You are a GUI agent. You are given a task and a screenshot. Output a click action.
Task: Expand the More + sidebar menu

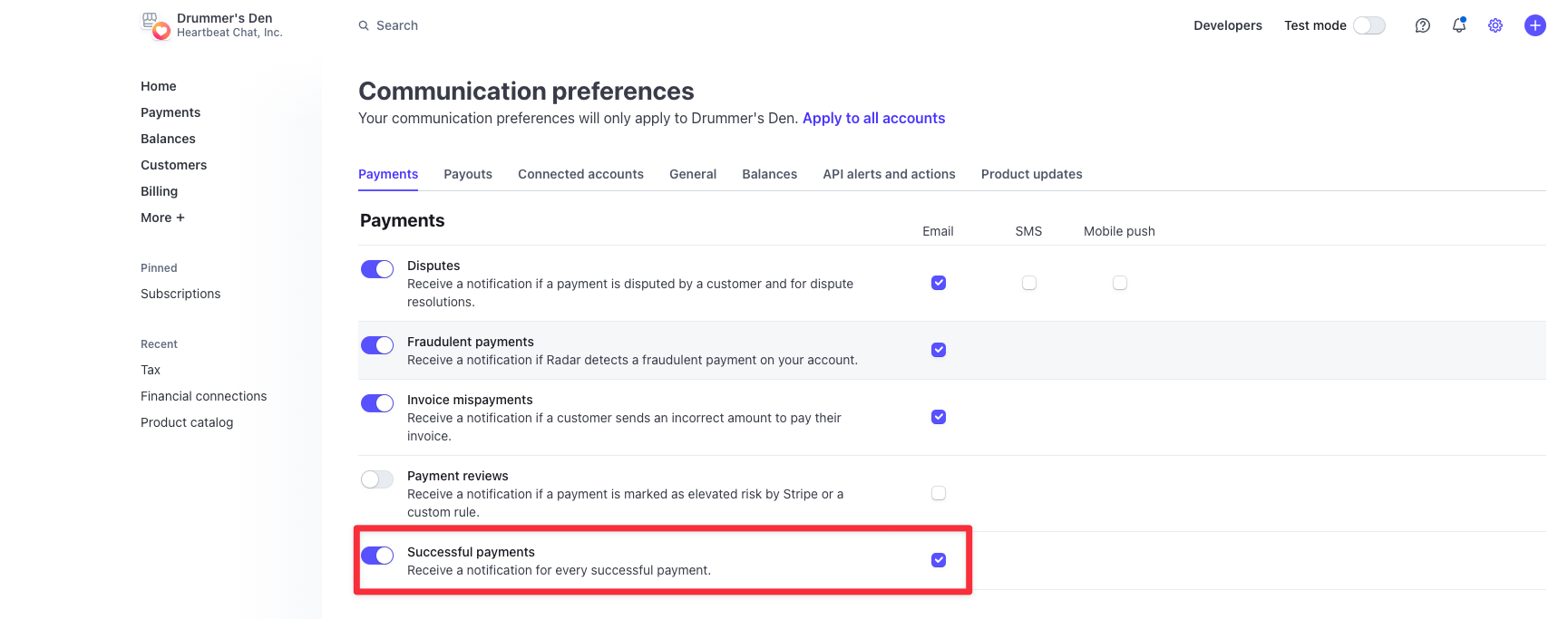(x=162, y=218)
